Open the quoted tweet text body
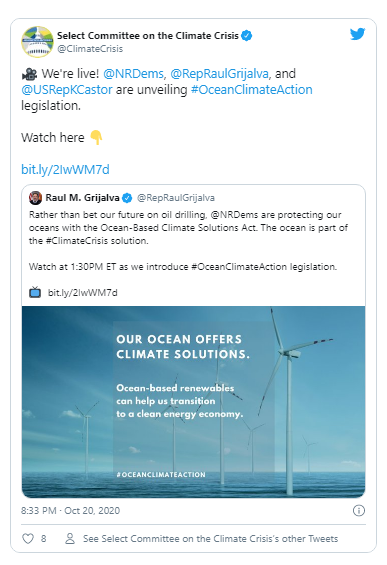Image resolution: width=387 pixels, height=565 pixels. [188, 241]
